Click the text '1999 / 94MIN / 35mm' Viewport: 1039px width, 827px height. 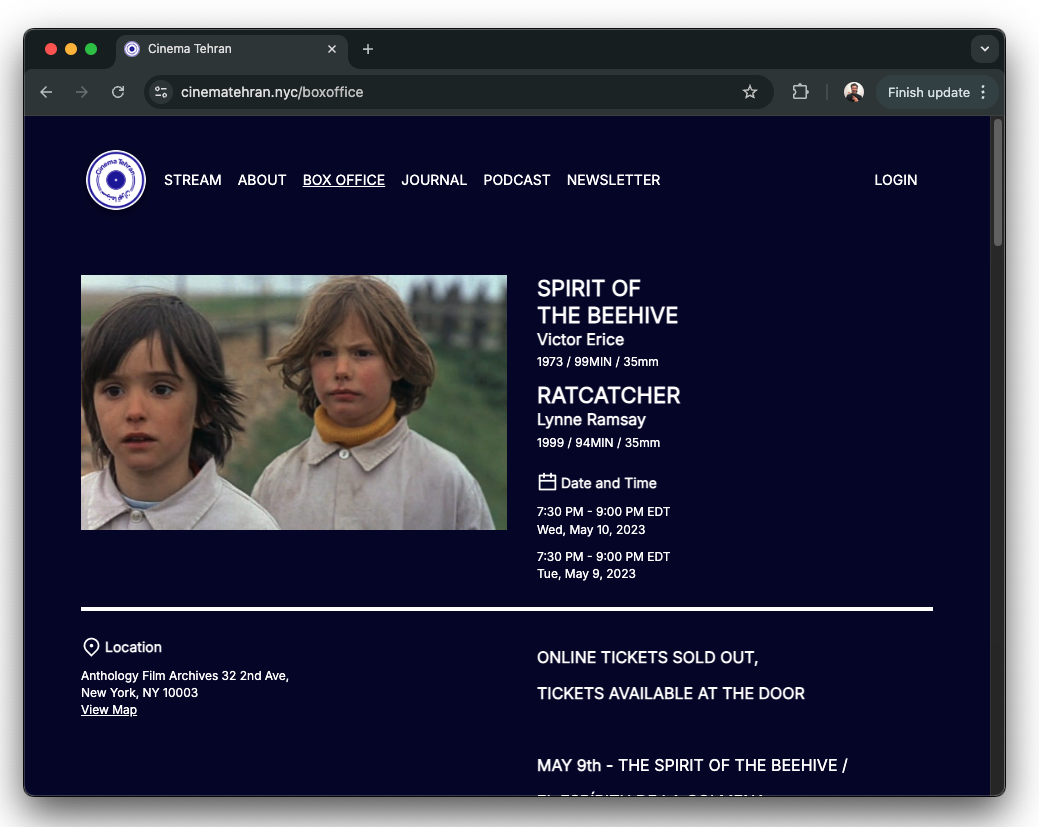pos(598,443)
